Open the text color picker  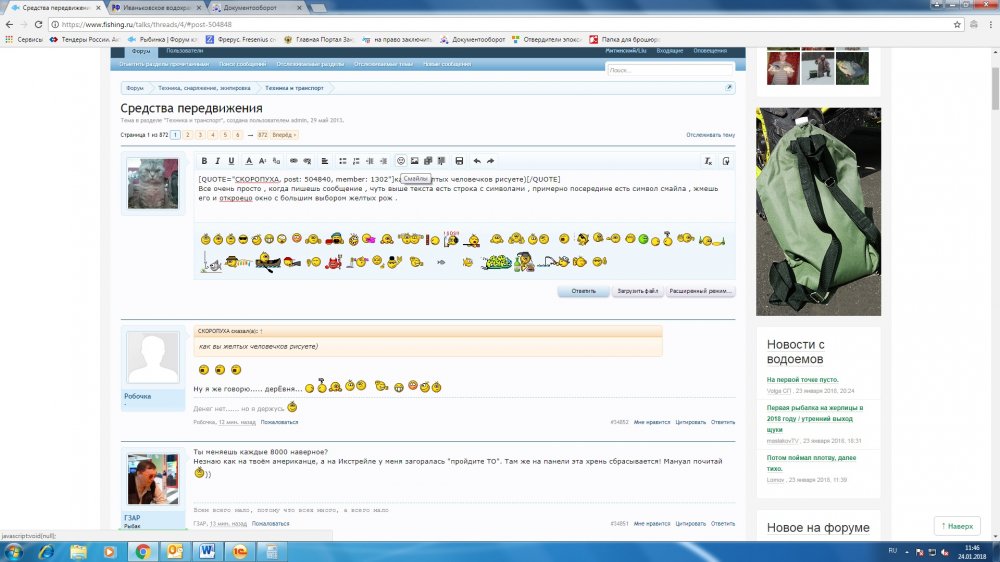[249, 161]
